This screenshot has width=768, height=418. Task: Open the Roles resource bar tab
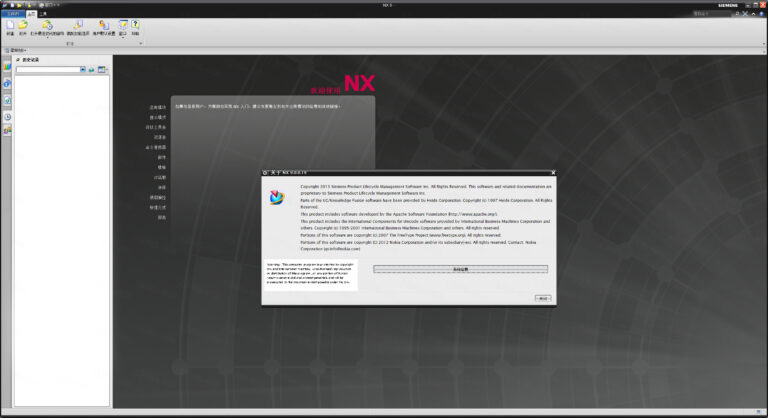pos(7,130)
